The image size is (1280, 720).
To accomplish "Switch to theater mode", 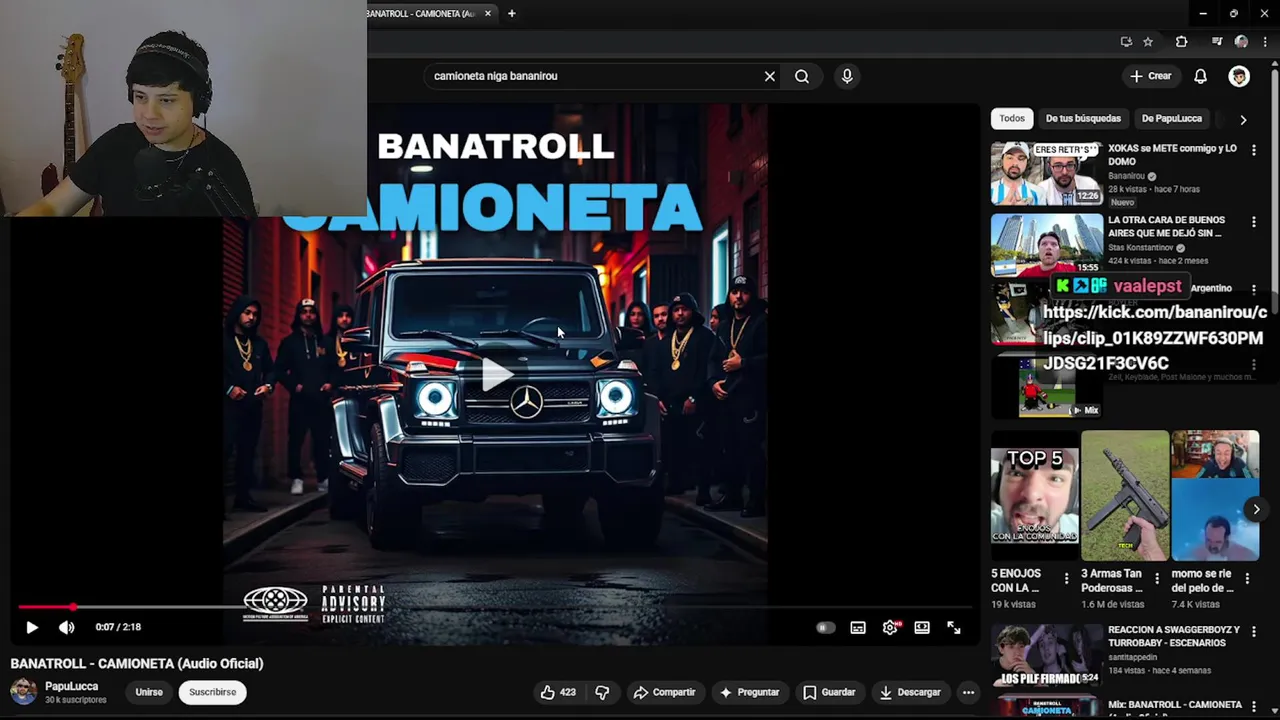I will coord(922,627).
